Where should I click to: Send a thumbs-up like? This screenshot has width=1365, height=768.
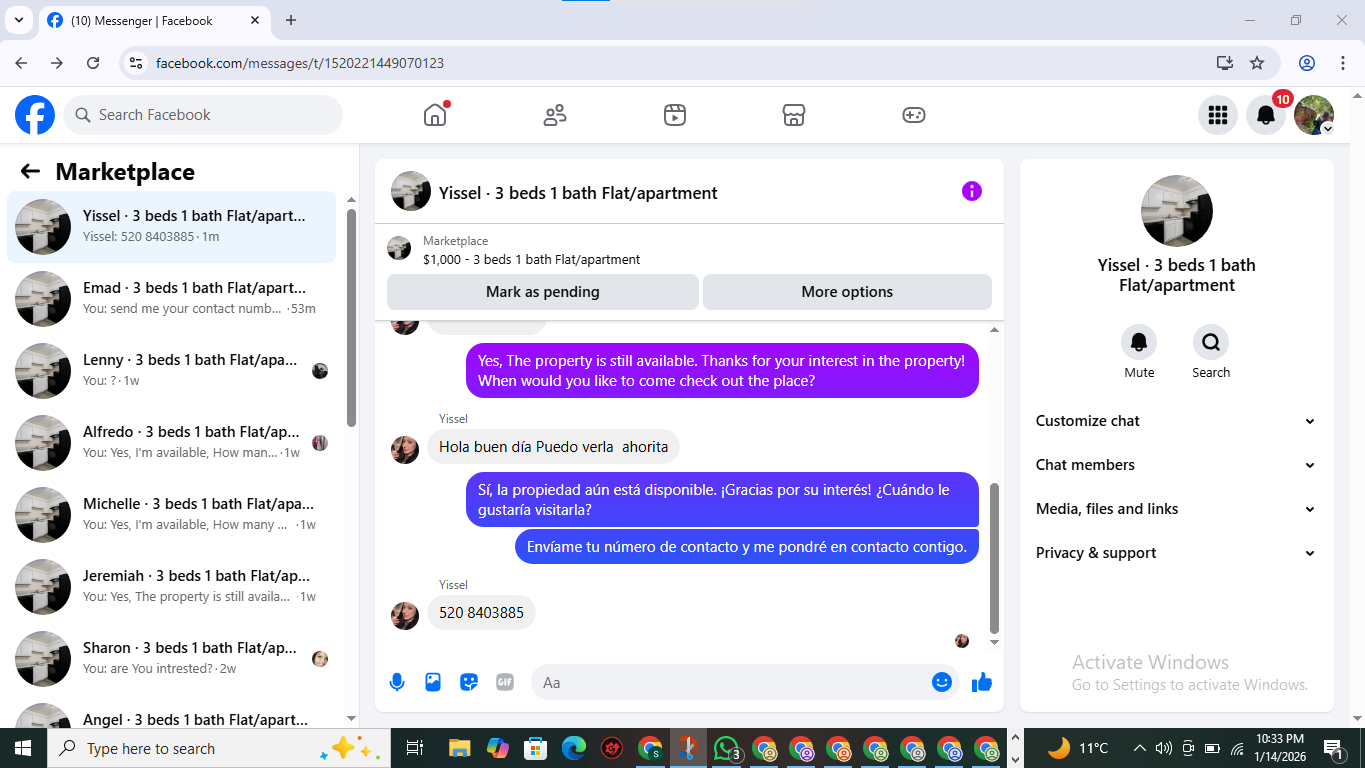[982, 682]
